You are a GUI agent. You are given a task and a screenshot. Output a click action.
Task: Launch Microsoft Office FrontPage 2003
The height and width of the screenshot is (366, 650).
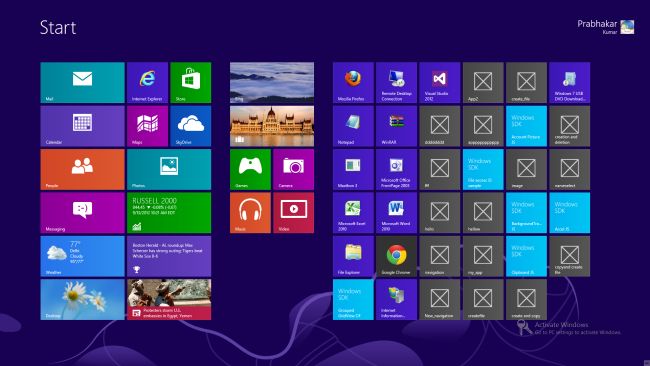pyautogui.click(x=396, y=170)
